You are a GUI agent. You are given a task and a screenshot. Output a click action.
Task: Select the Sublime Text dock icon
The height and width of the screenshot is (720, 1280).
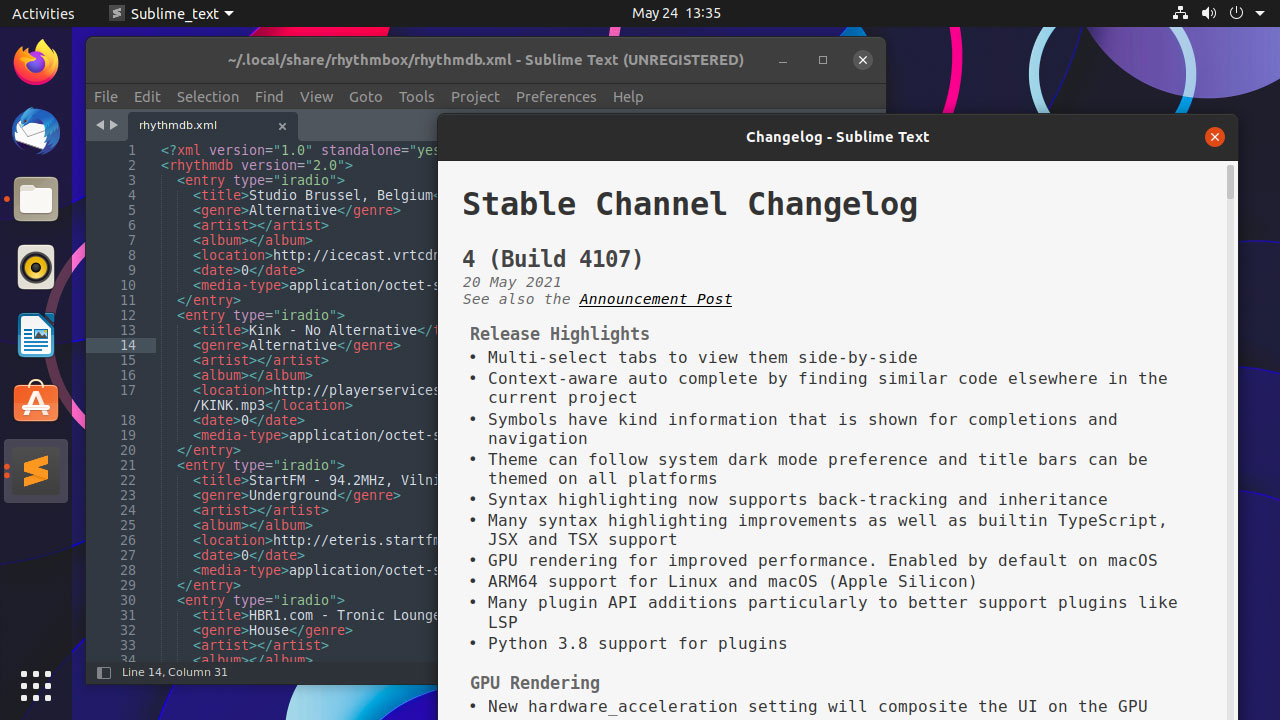tap(36, 471)
